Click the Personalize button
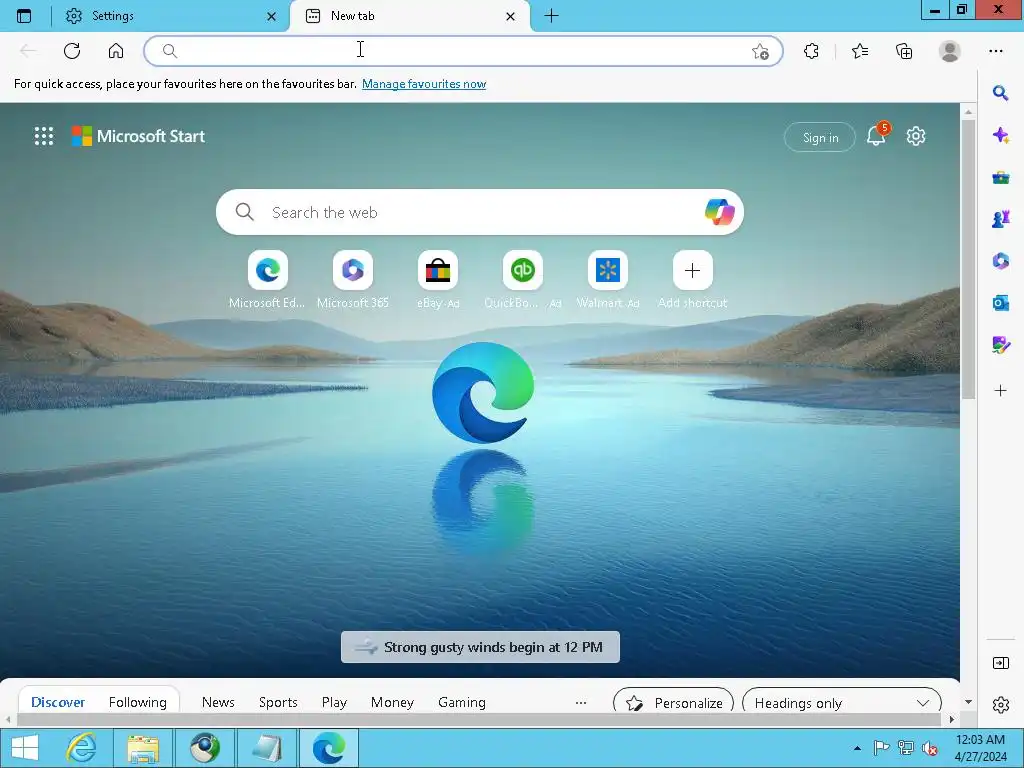 [673, 703]
